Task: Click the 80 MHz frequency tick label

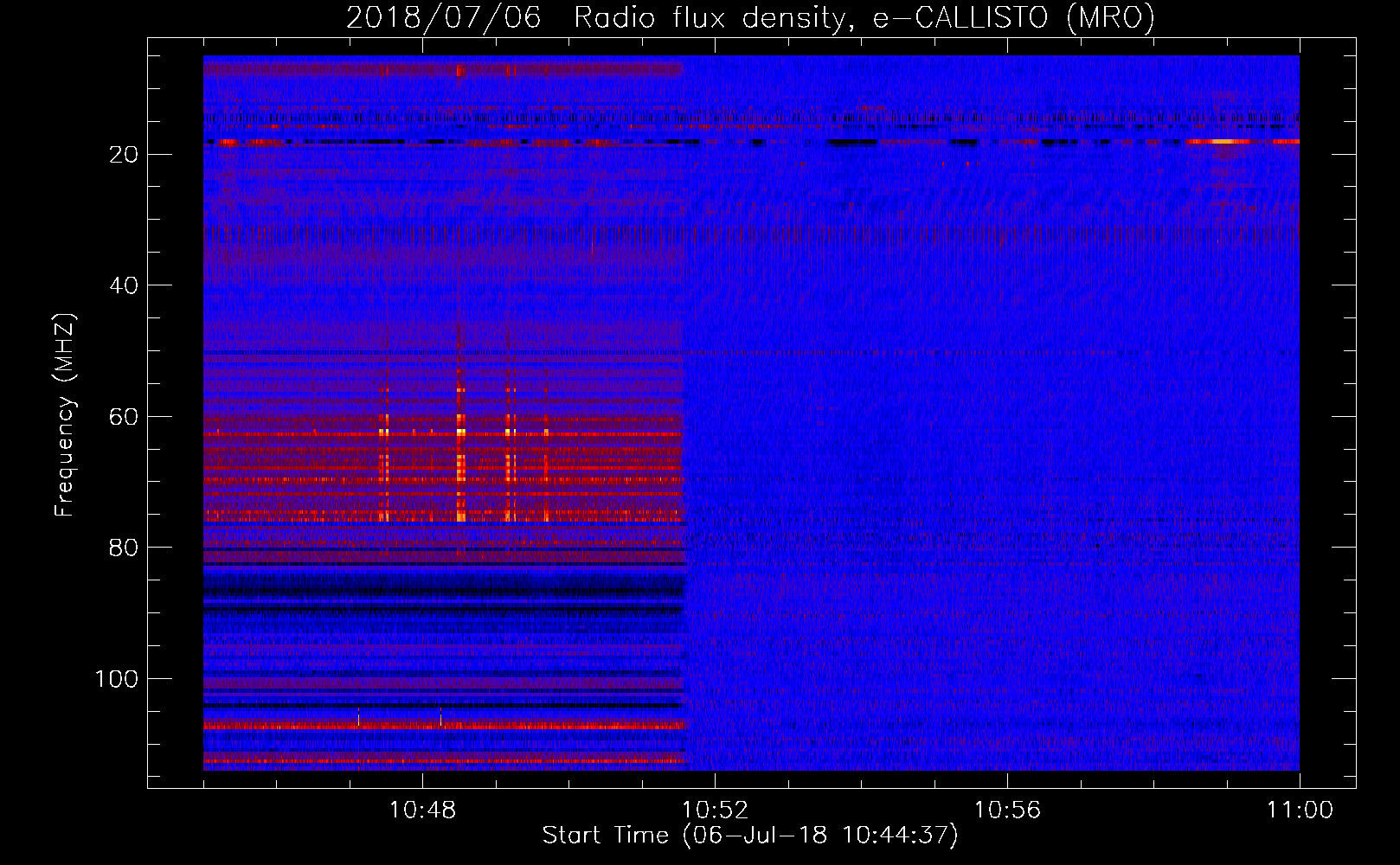Action: [125, 548]
